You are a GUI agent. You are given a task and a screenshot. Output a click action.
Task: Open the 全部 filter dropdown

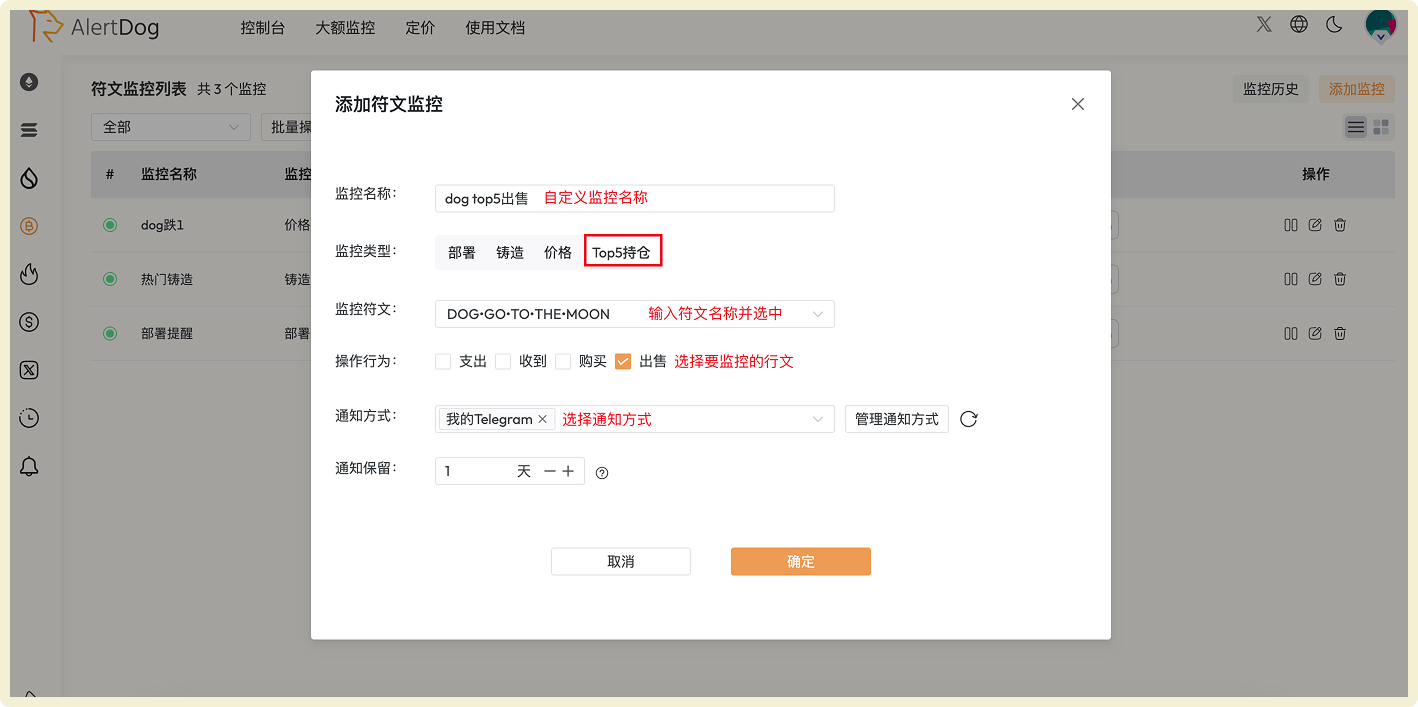pos(170,127)
